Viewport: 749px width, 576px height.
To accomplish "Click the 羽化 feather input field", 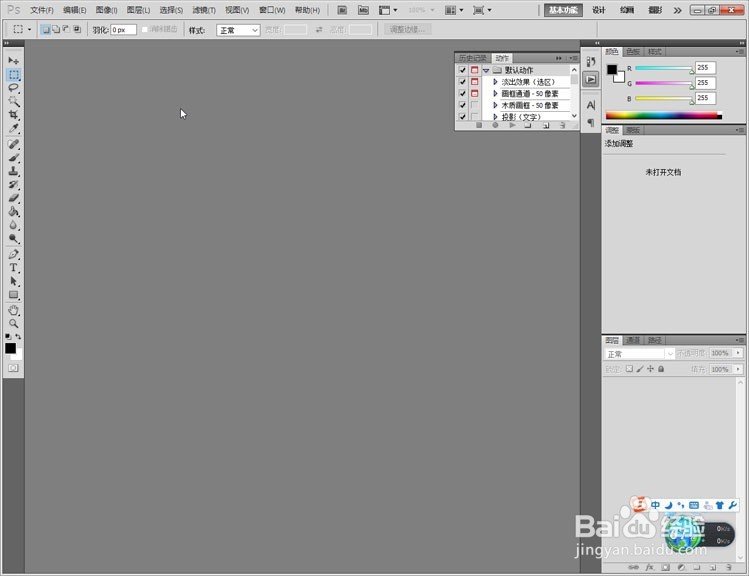I will point(123,30).
